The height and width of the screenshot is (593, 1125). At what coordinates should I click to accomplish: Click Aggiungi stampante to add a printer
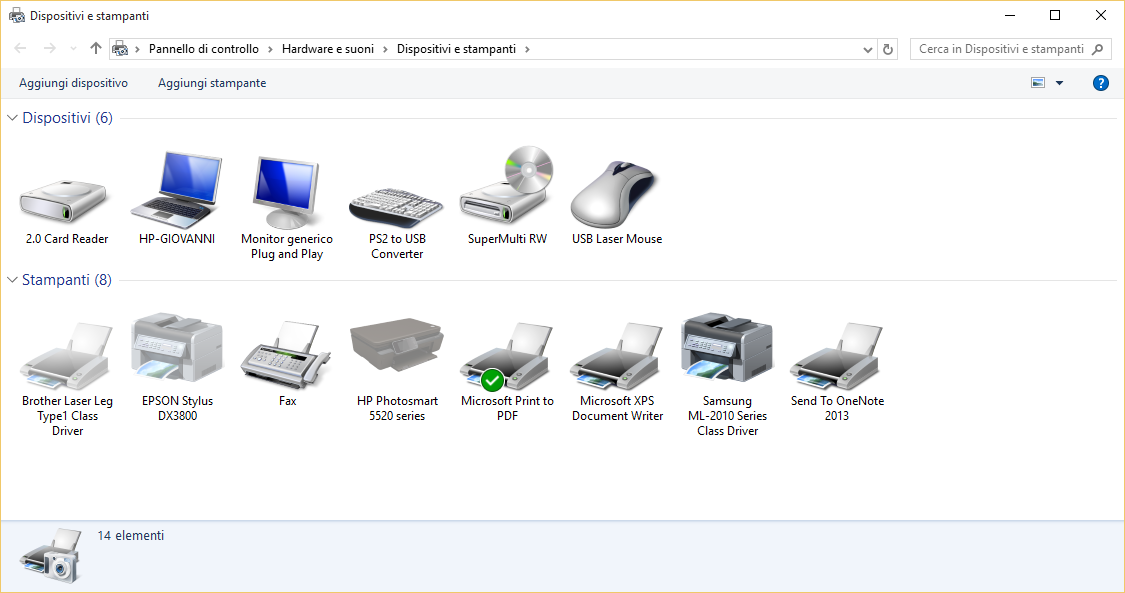[x=211, y=83]
